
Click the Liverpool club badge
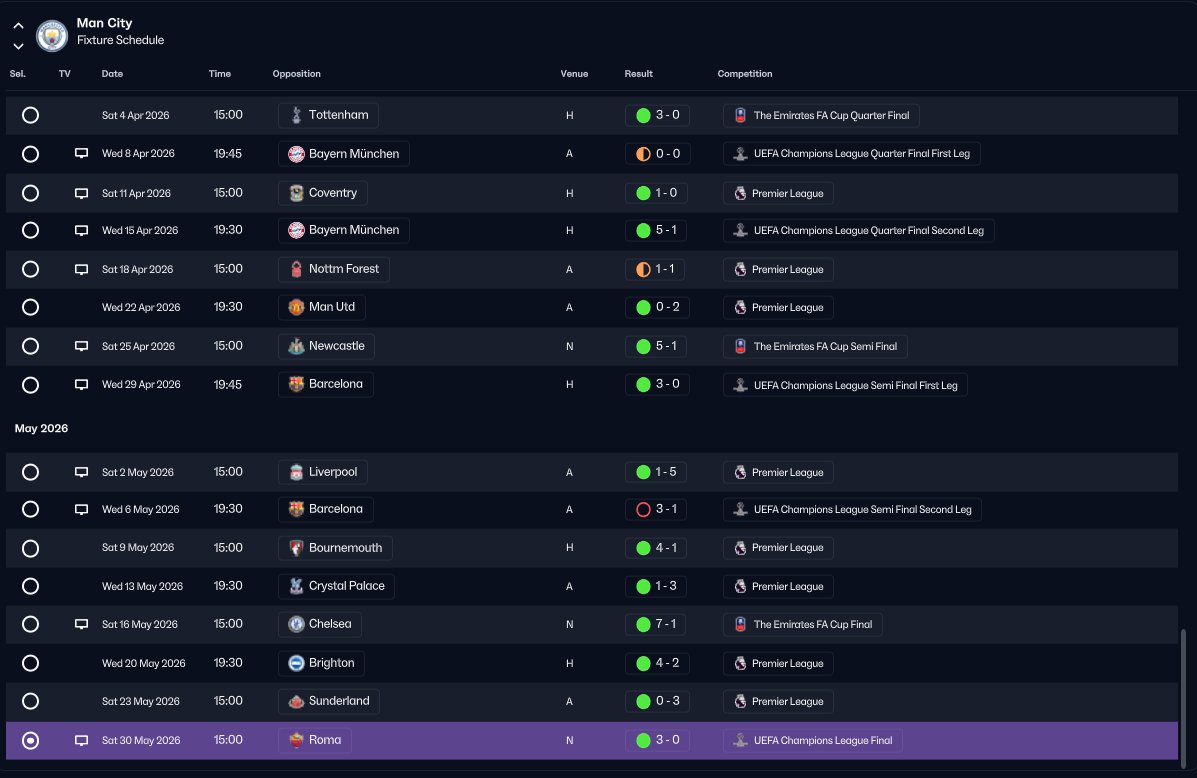point(296,473)
